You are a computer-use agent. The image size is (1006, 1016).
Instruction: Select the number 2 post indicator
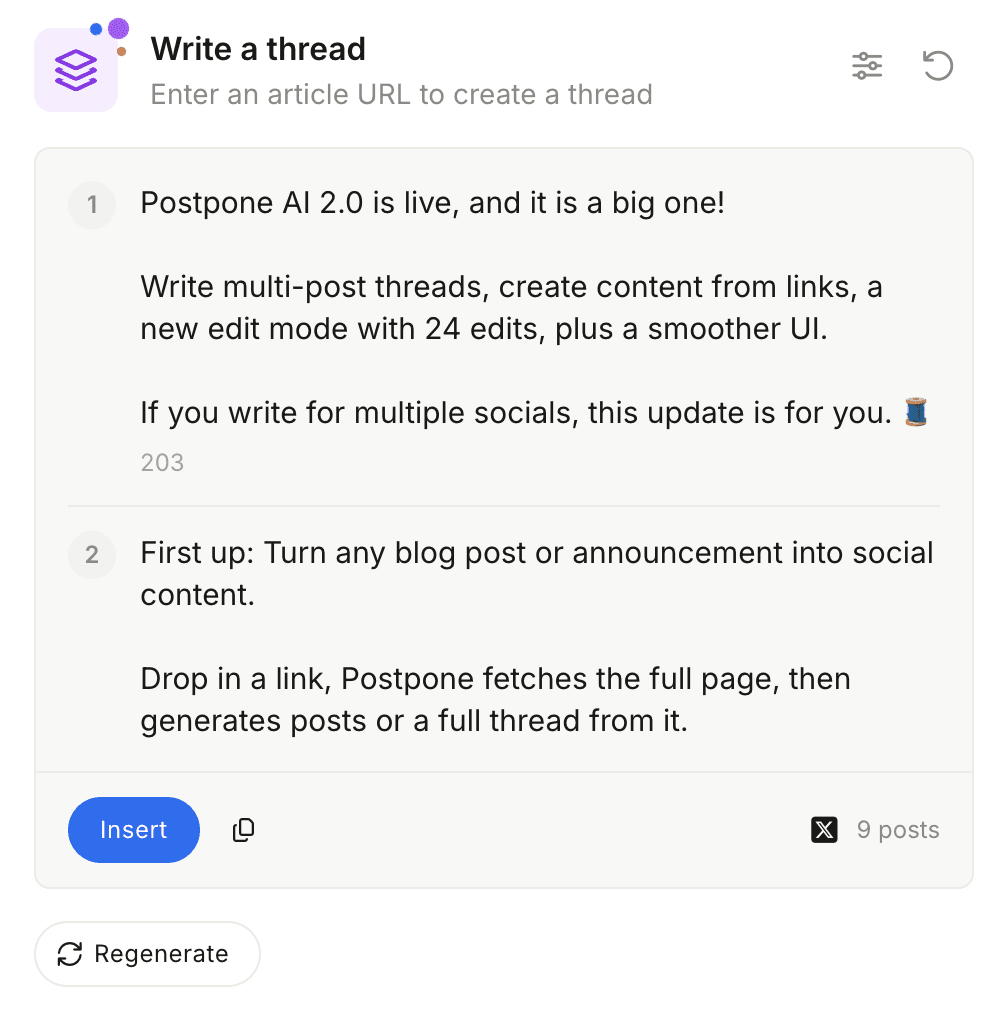pos(91,556)
